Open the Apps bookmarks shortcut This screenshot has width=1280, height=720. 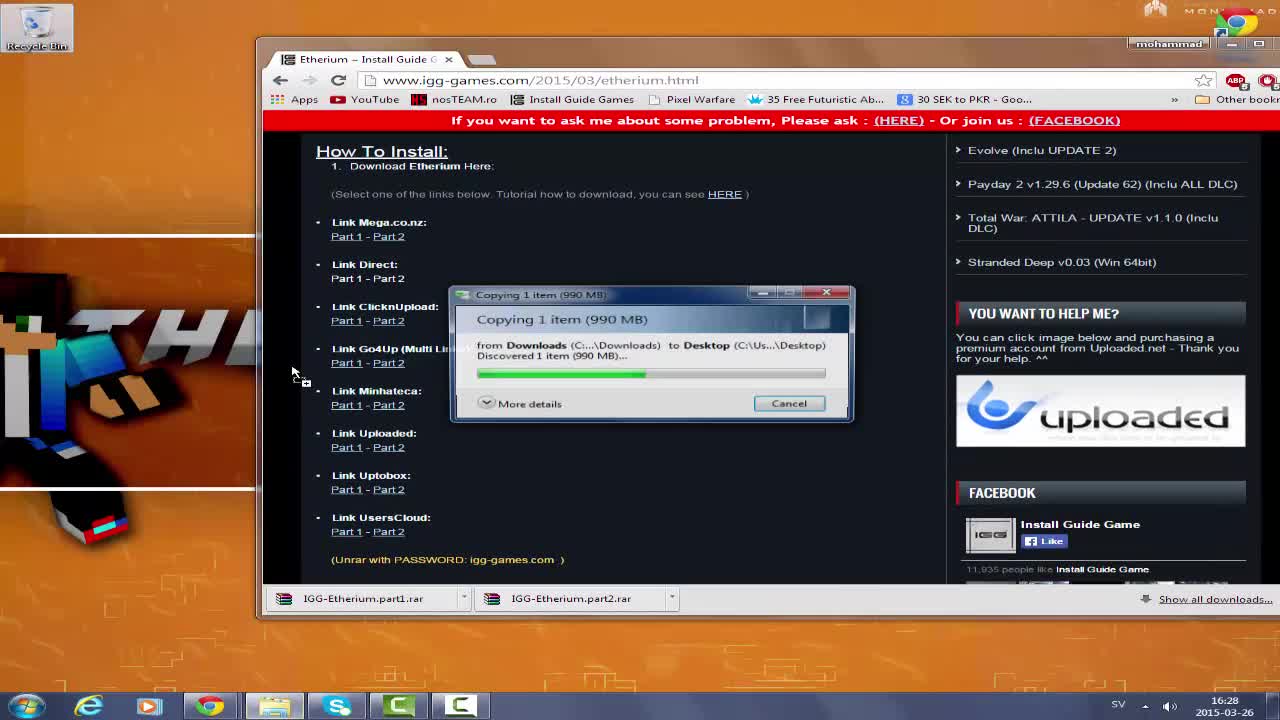click(x=294, y=99)
